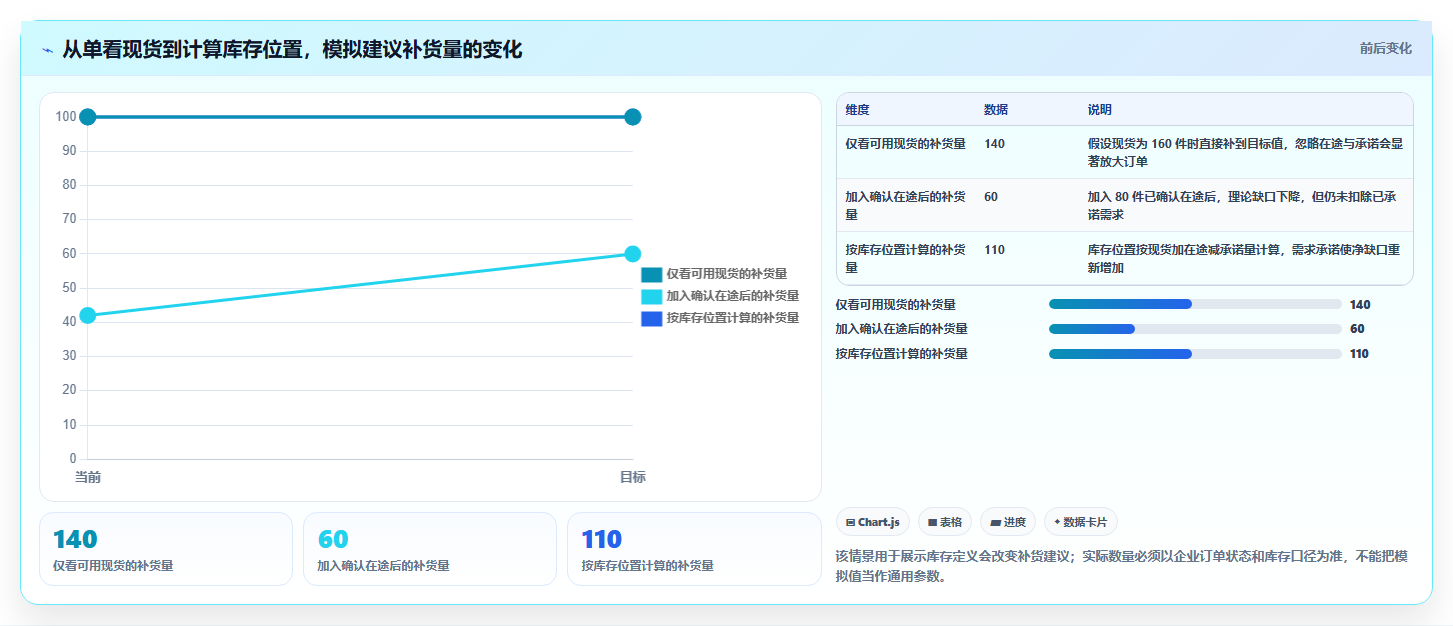The height and width of the screenshot is (626, 1453).
Task: Click table cell 加入确认在途后的补货量
Action: click(906, 205)
